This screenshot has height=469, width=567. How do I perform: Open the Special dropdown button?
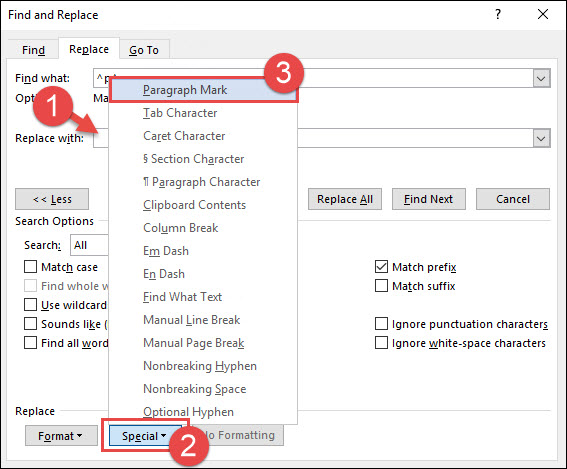pos(145,436)
